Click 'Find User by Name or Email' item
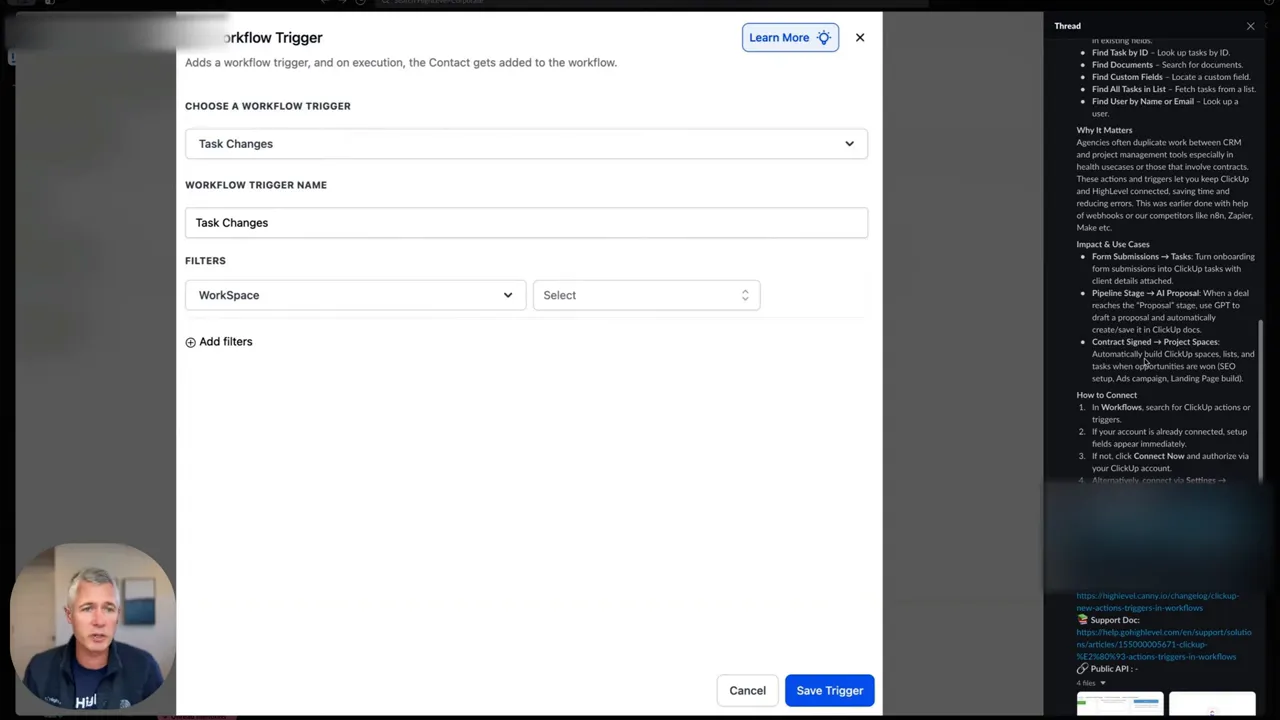 1165,107
